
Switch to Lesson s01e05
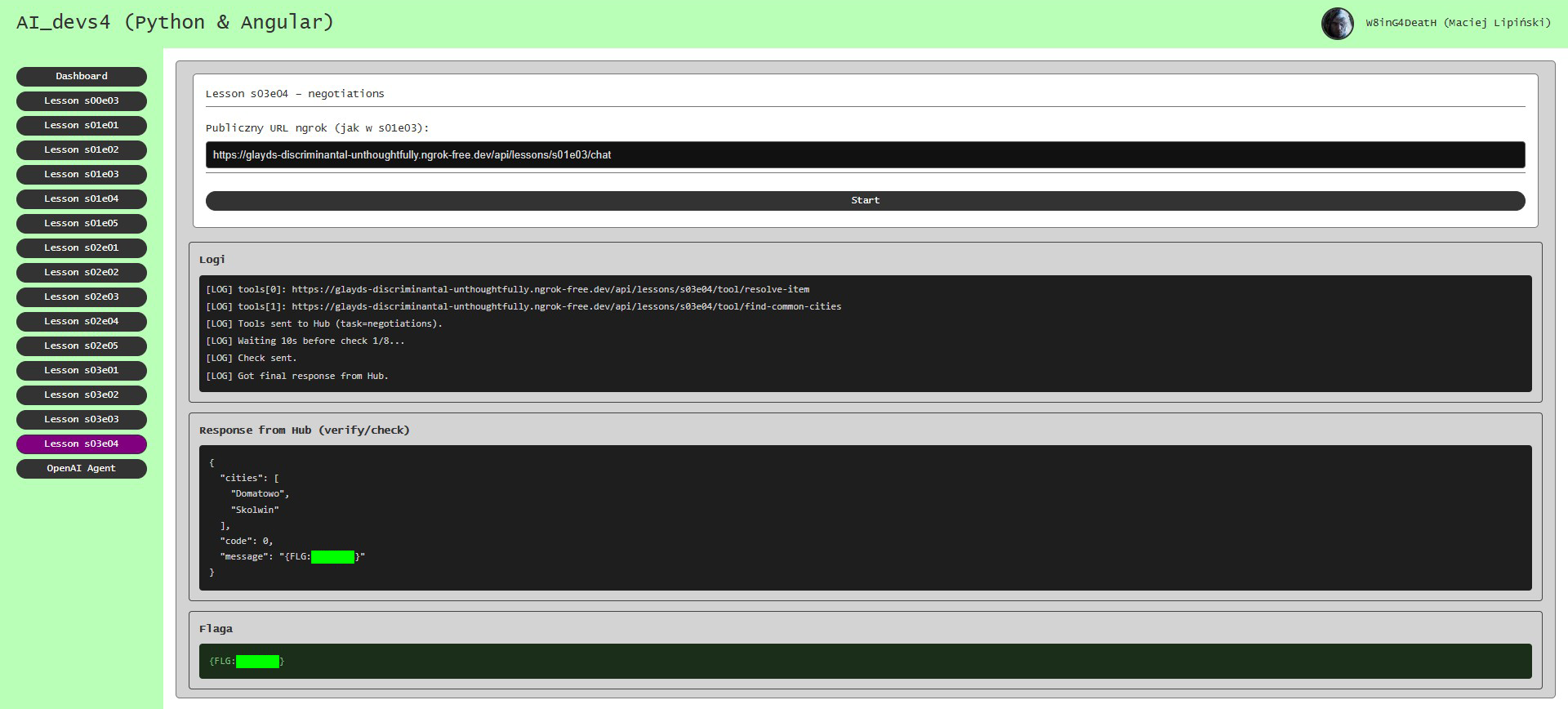click(x=82, y=223)
